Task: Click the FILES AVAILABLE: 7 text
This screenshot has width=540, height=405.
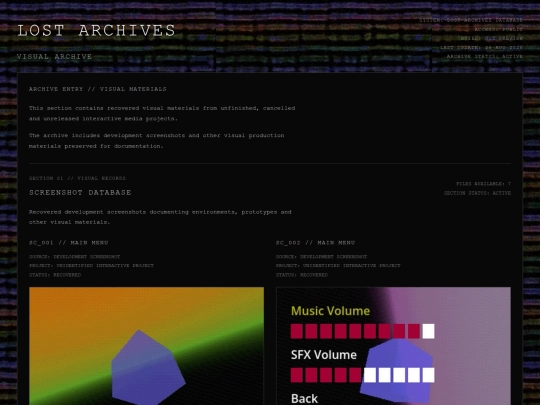Action: [x=484, y=184]
